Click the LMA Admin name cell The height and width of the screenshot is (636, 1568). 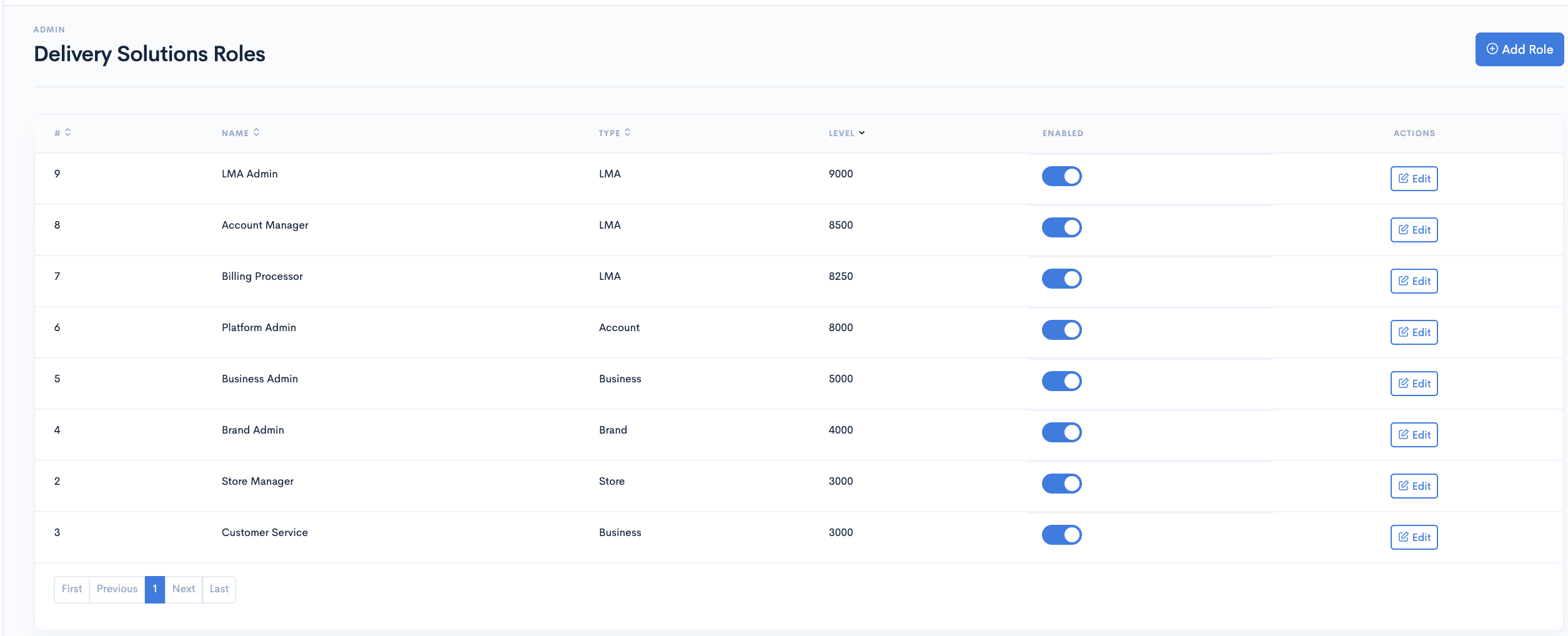click(249, 174)
